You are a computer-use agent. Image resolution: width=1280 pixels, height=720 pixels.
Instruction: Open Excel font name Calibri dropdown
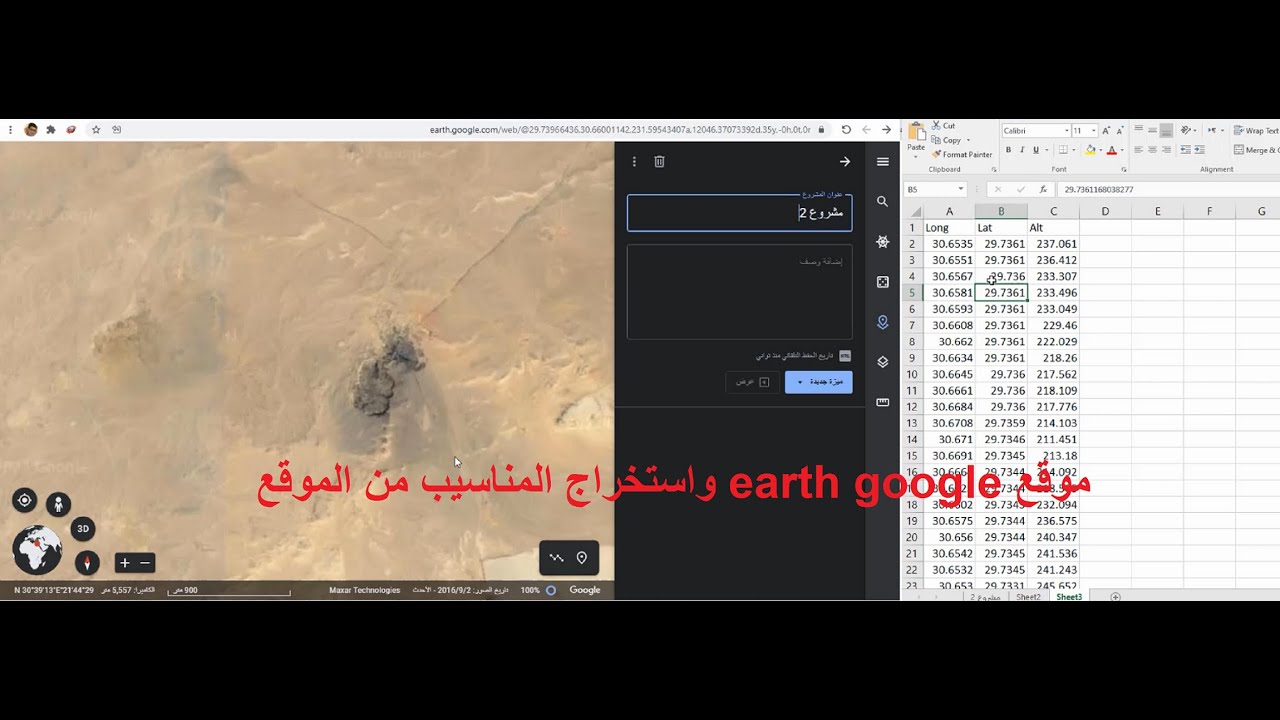click(1067, 131)
